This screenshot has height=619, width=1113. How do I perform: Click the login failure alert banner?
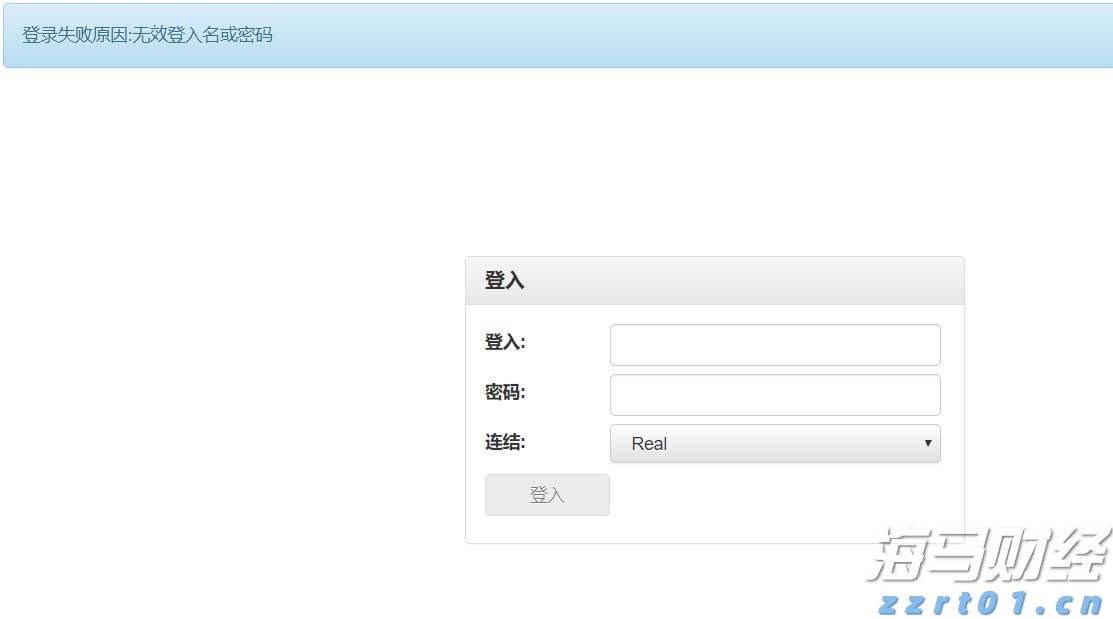coord(556,36)
